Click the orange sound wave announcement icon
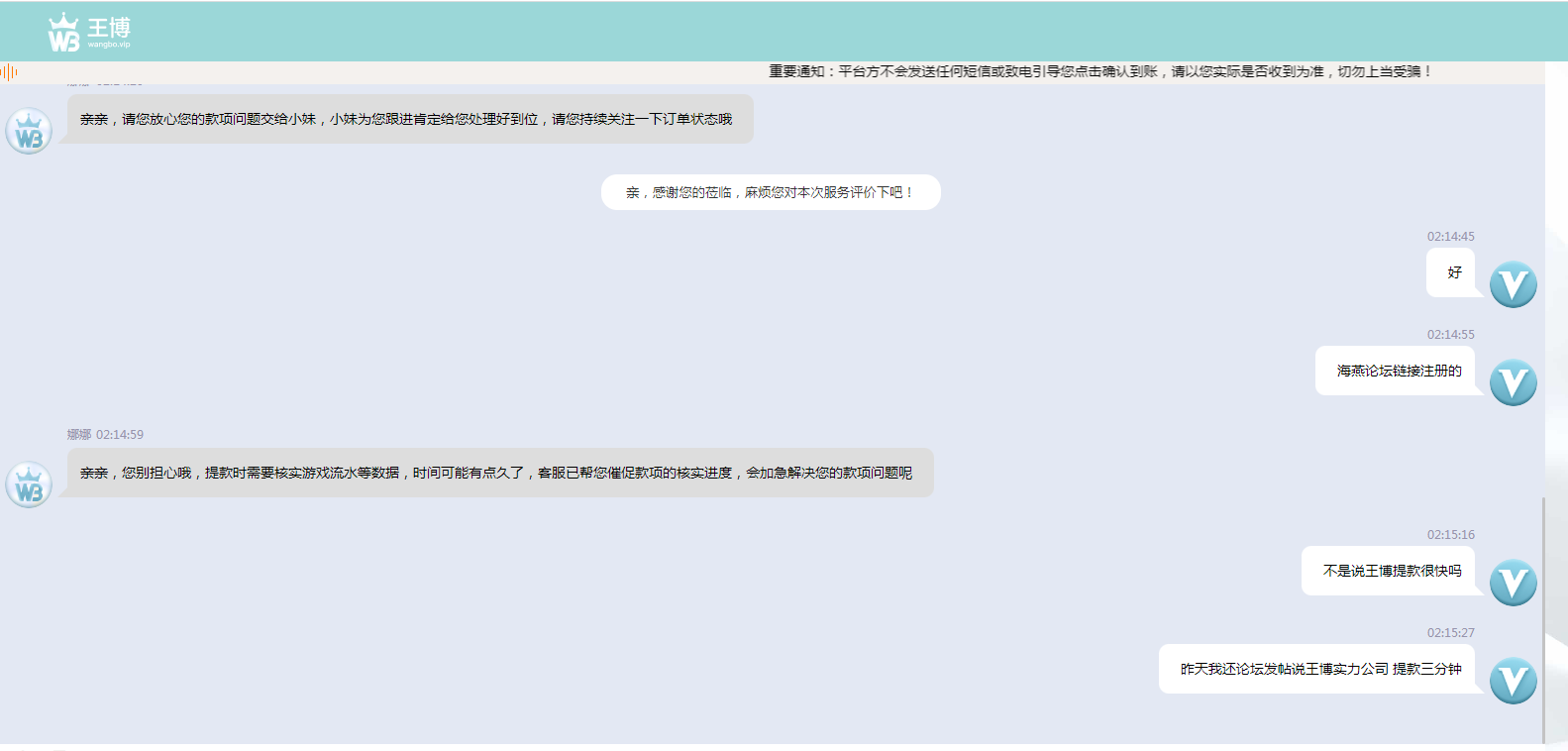Image resolution: width=1568 pixels, height=751 pixels. click(x=10, y=71)
